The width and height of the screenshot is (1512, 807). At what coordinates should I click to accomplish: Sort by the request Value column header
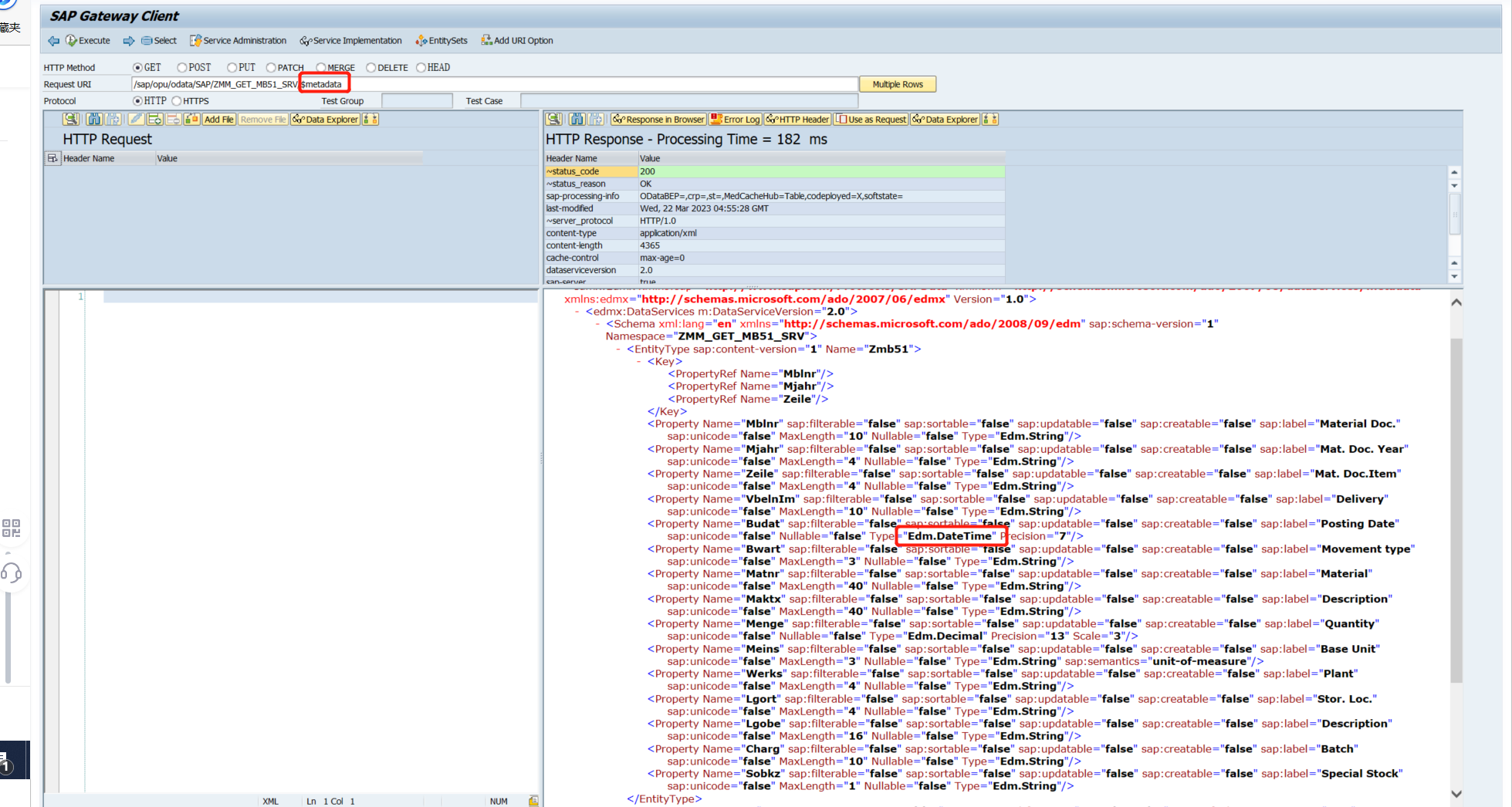(289, 158)
